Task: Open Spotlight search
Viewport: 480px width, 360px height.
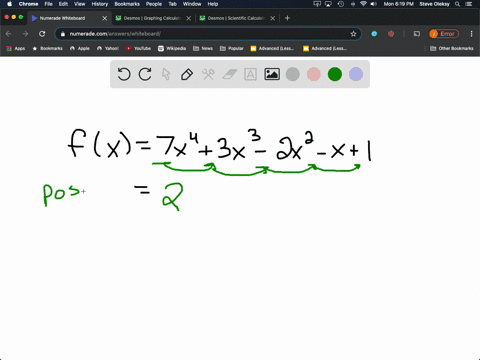Action: tap(458, 4)
